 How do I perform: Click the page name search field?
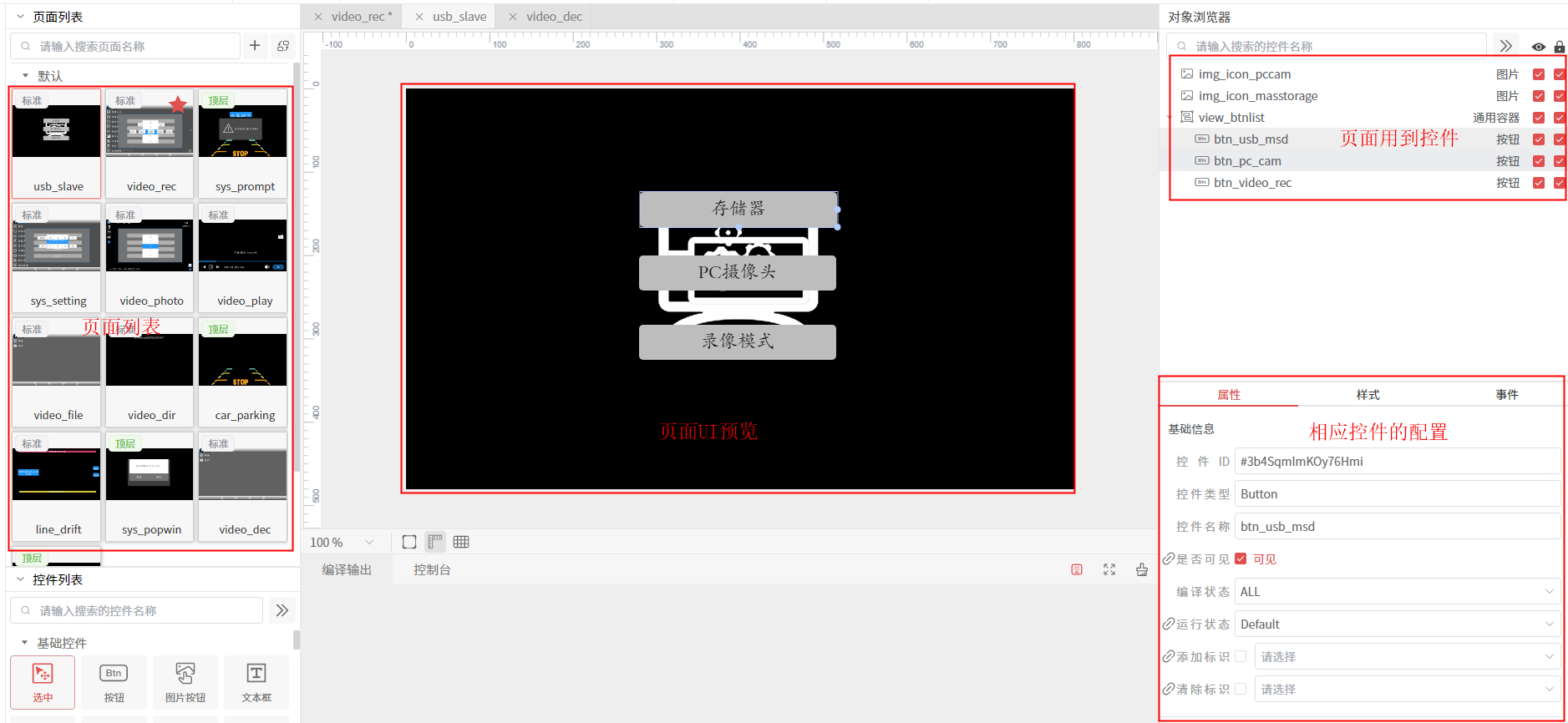(x=125, y=46)
